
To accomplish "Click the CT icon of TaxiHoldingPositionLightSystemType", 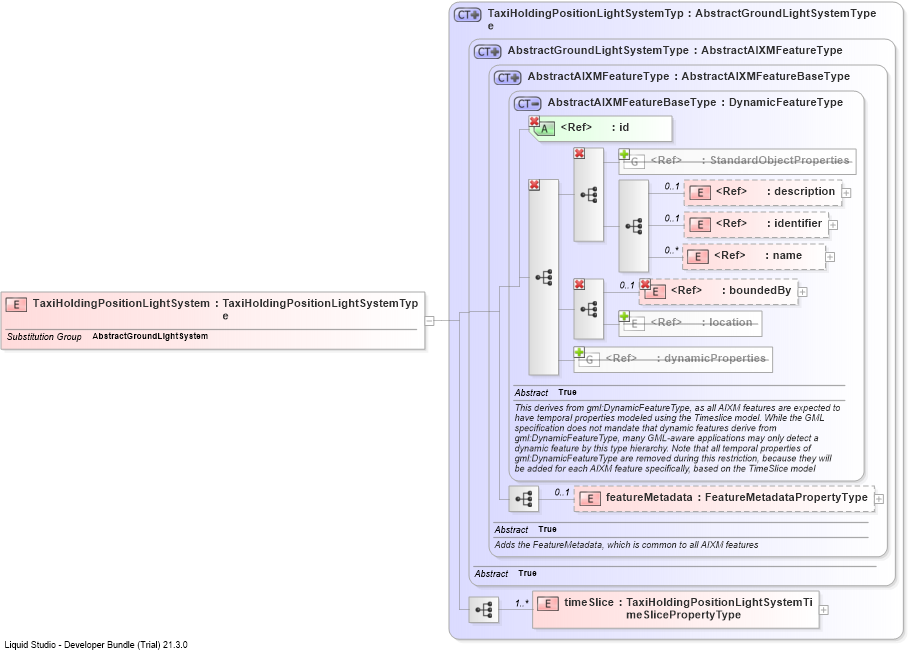I will coord(468,14).
